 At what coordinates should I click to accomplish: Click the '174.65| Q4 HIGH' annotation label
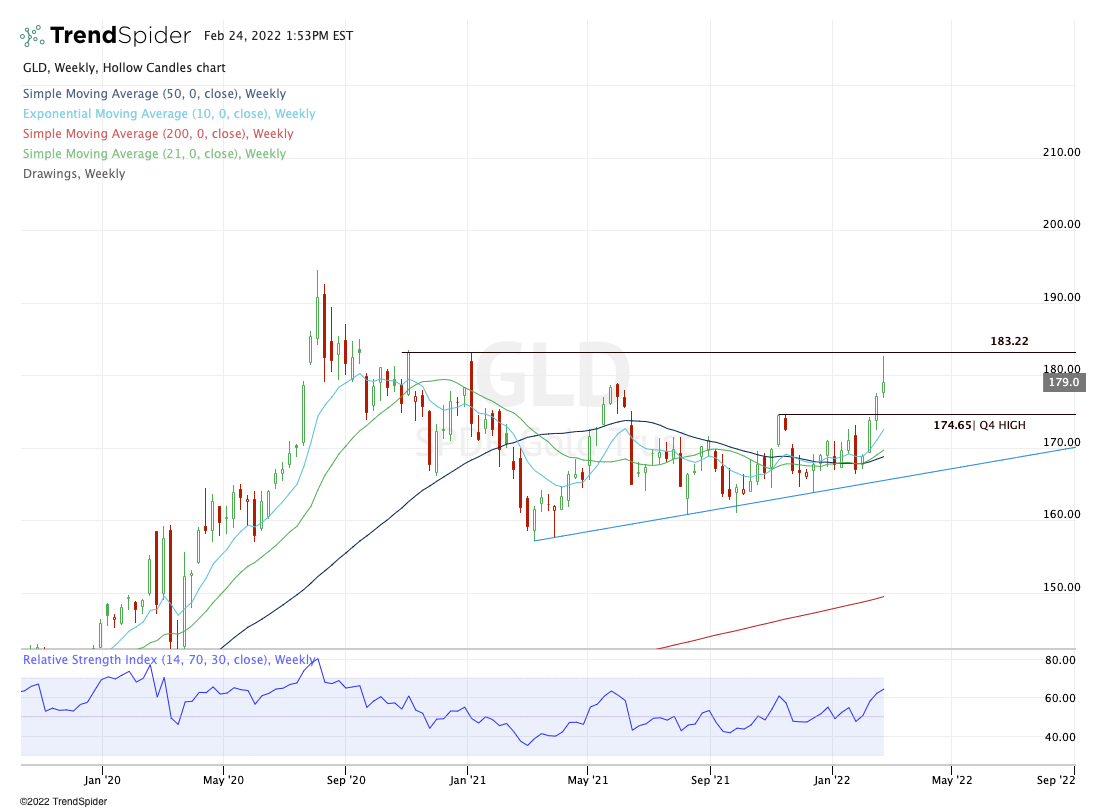tap(979, 425)
